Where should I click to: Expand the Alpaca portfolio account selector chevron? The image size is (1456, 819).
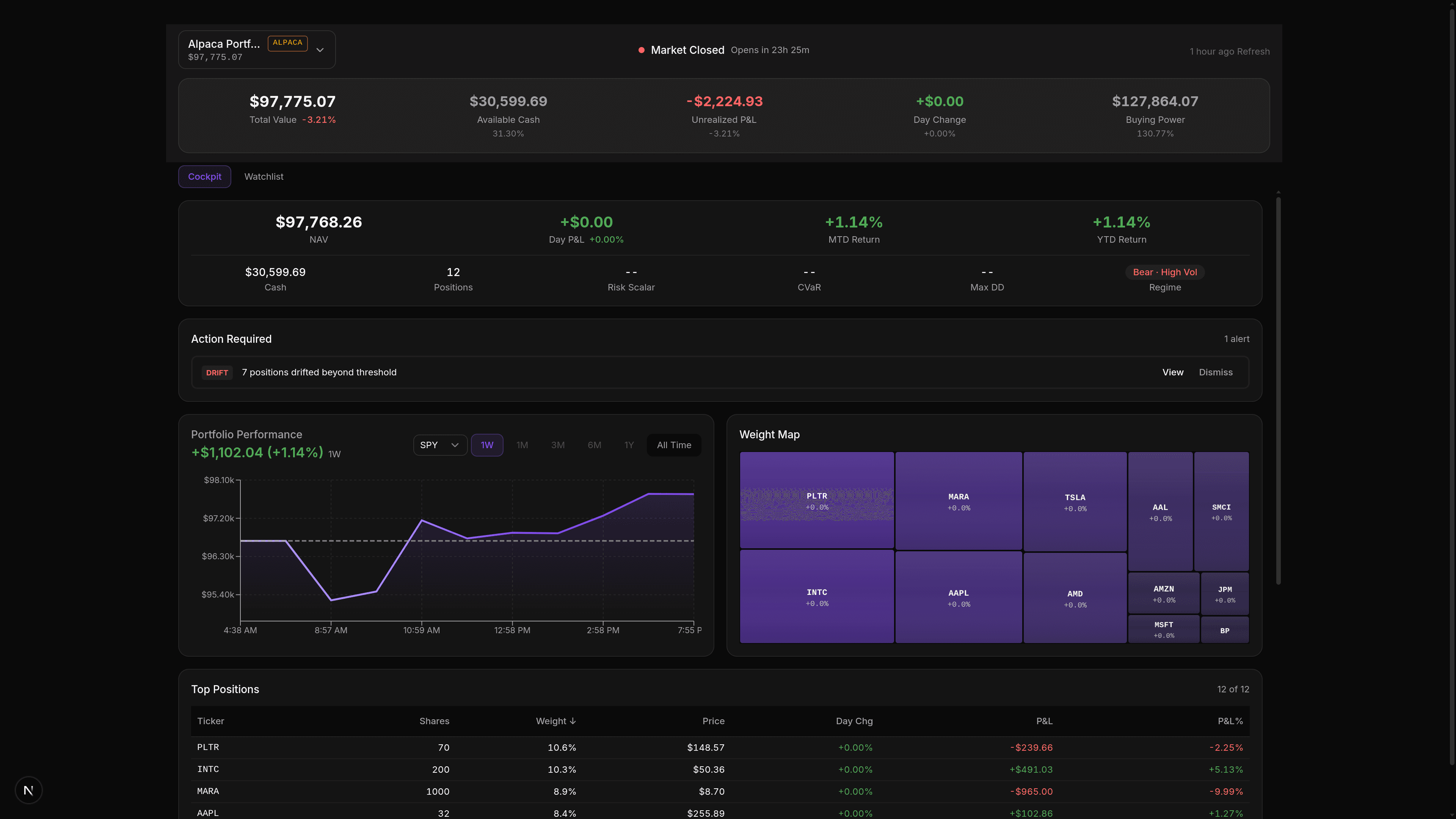point(320,50)
